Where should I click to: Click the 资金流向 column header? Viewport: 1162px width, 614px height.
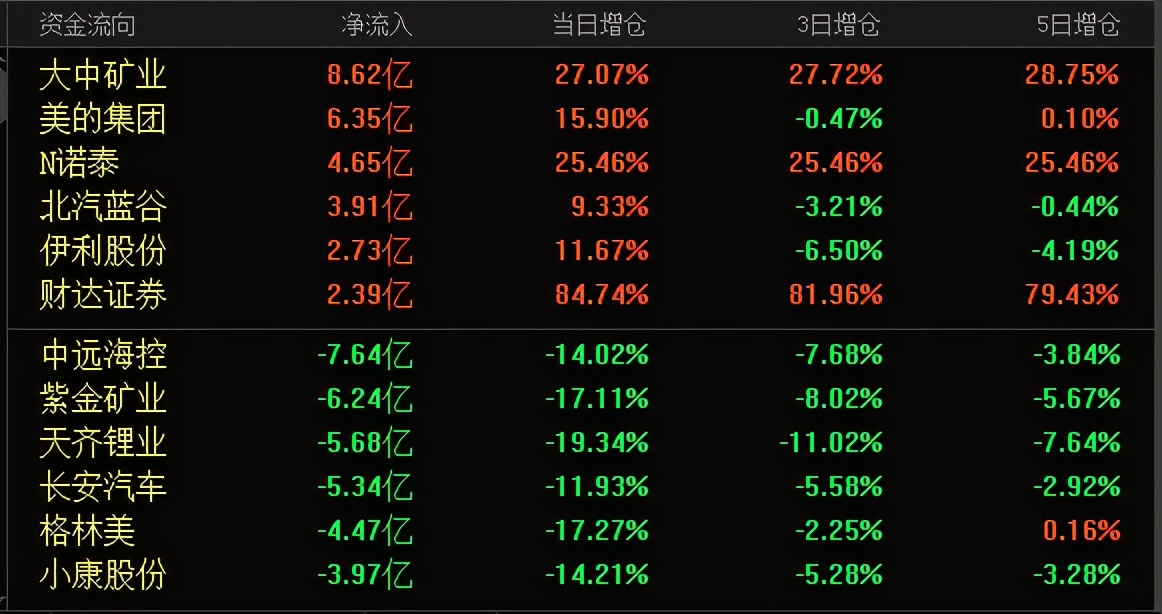[87, 26]
